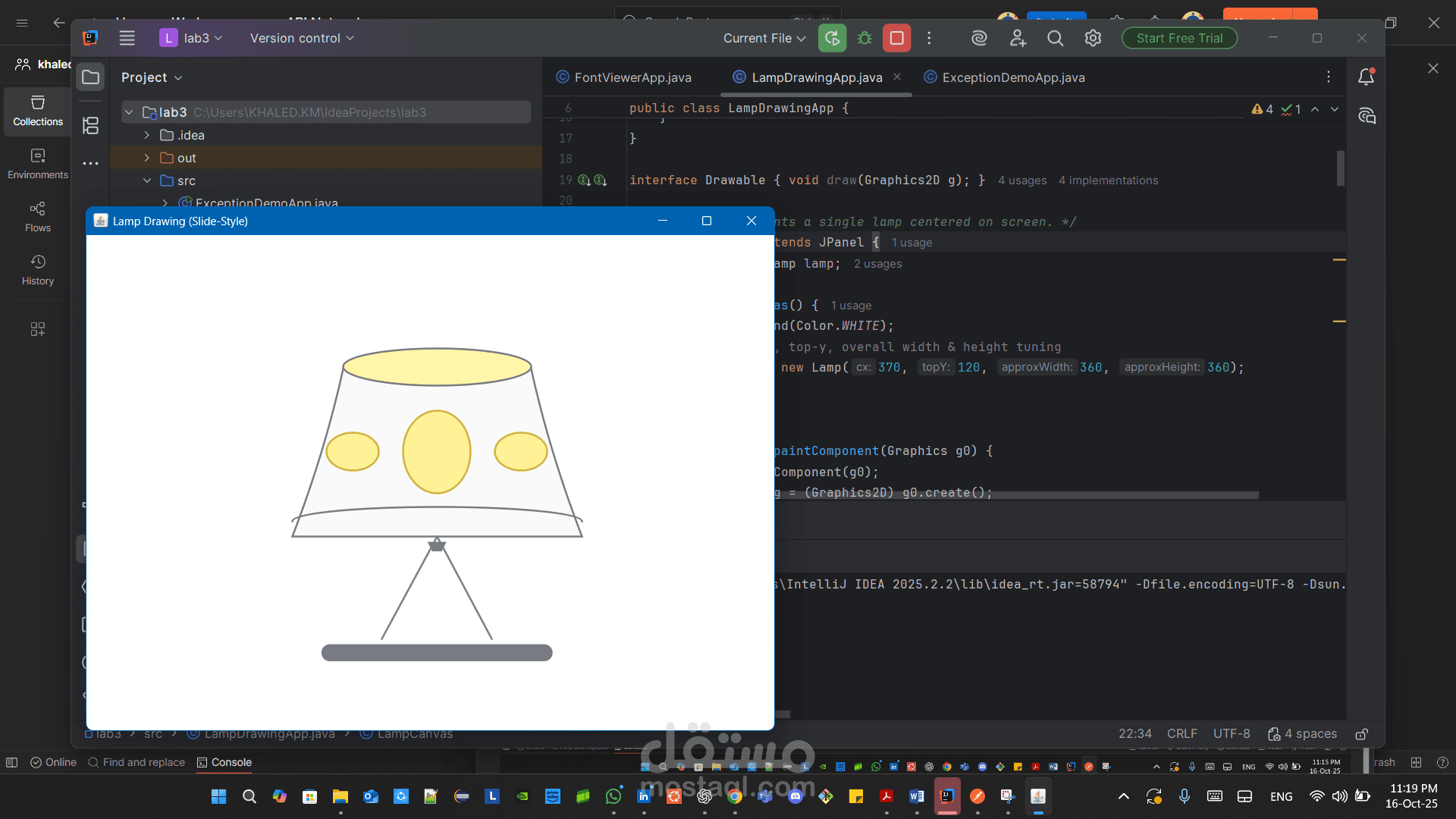The height and width of the screenshot is (819, 1456).
Task: Open Environments in the left sidebar
Action: [x=38, y=164]
